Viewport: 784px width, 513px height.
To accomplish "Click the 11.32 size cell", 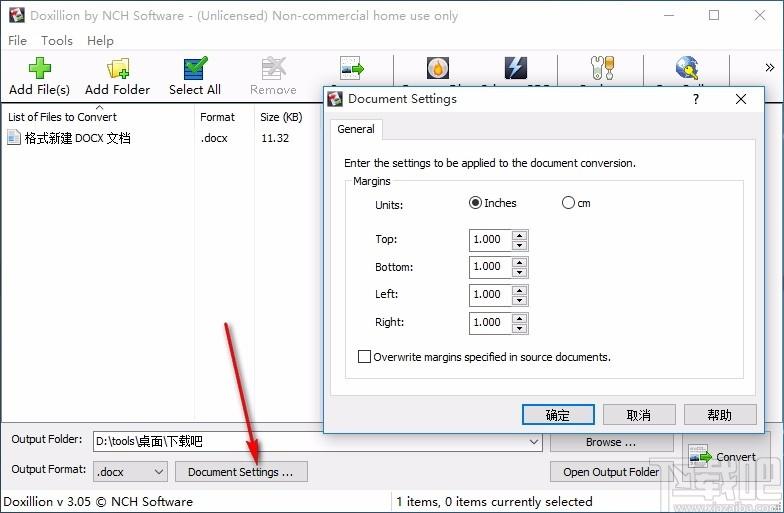I will point(275,138).
